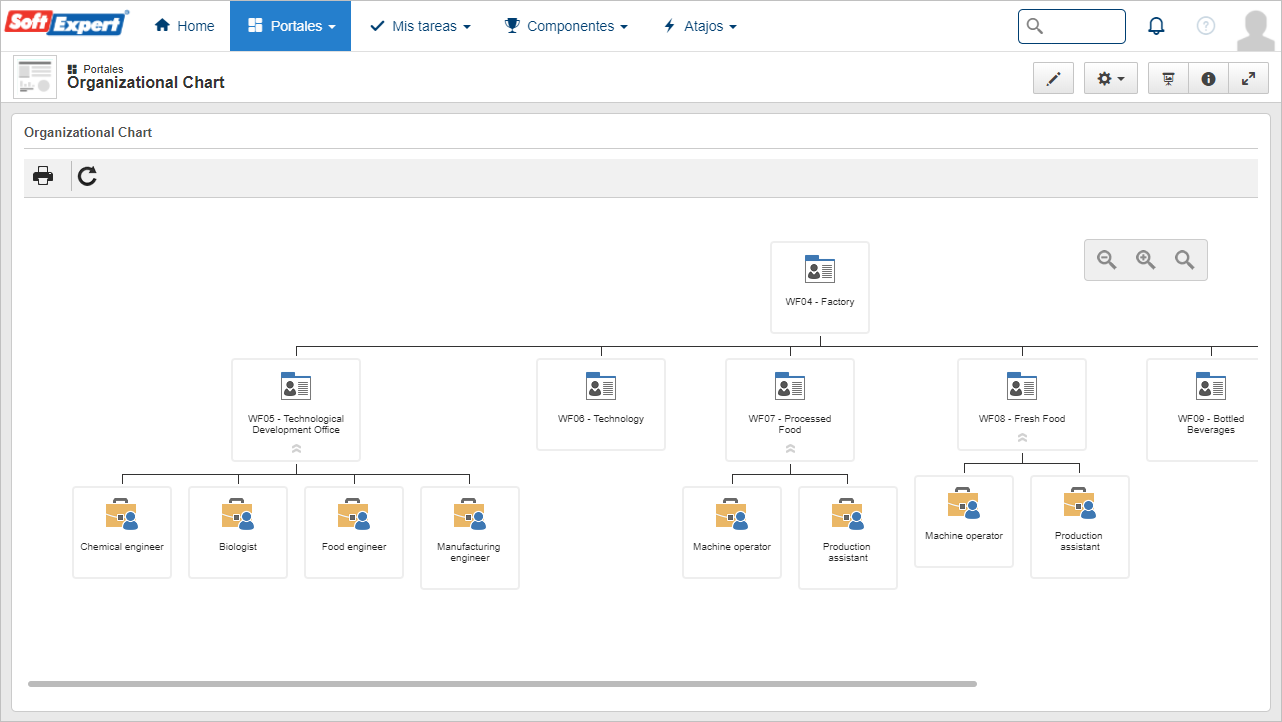Viewport: 1282px width, 722px height.
Task: Select the WF06 - Technology department icon
Action: coord(601,386)
